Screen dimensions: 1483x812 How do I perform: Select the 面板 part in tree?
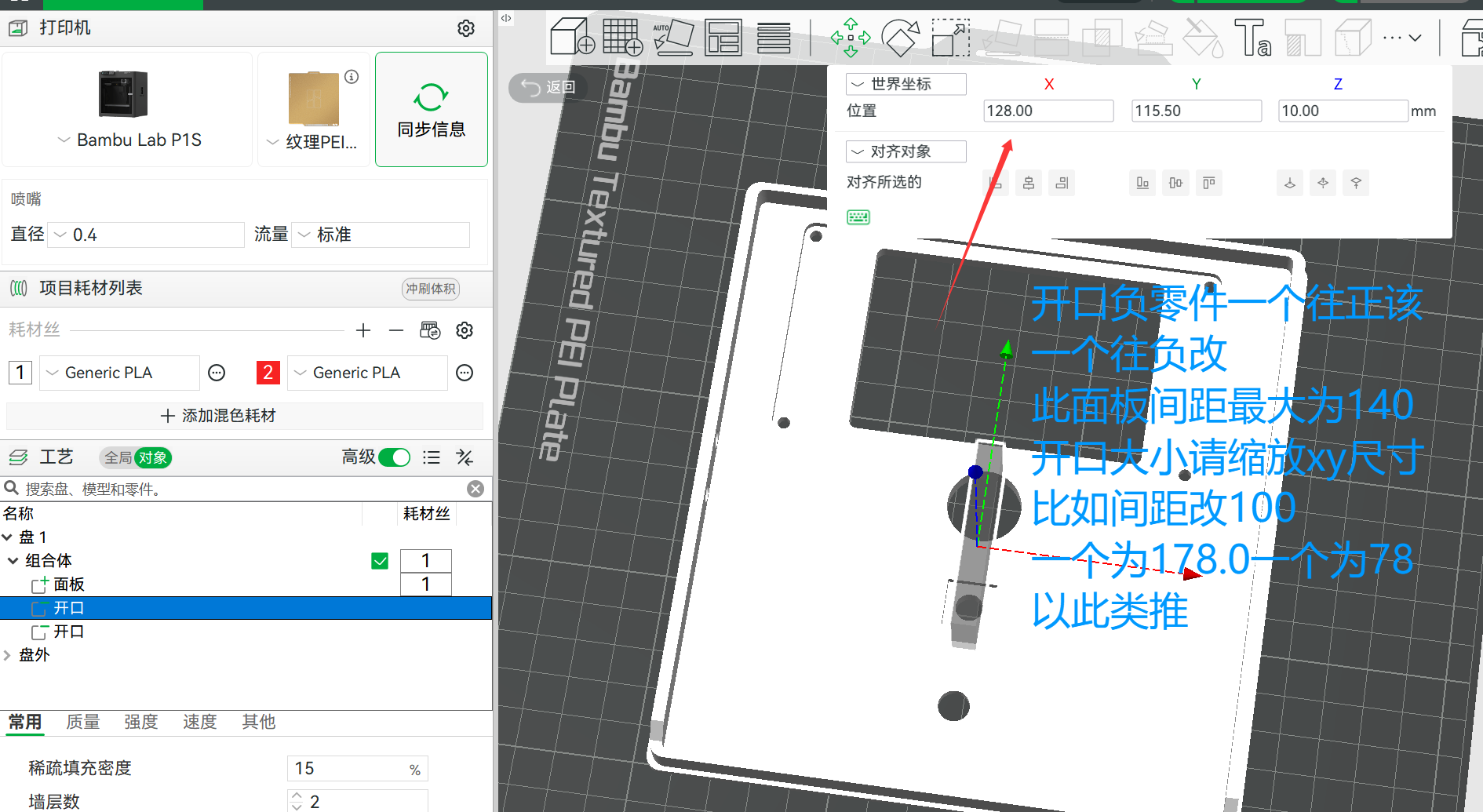[x=69, y=584]
